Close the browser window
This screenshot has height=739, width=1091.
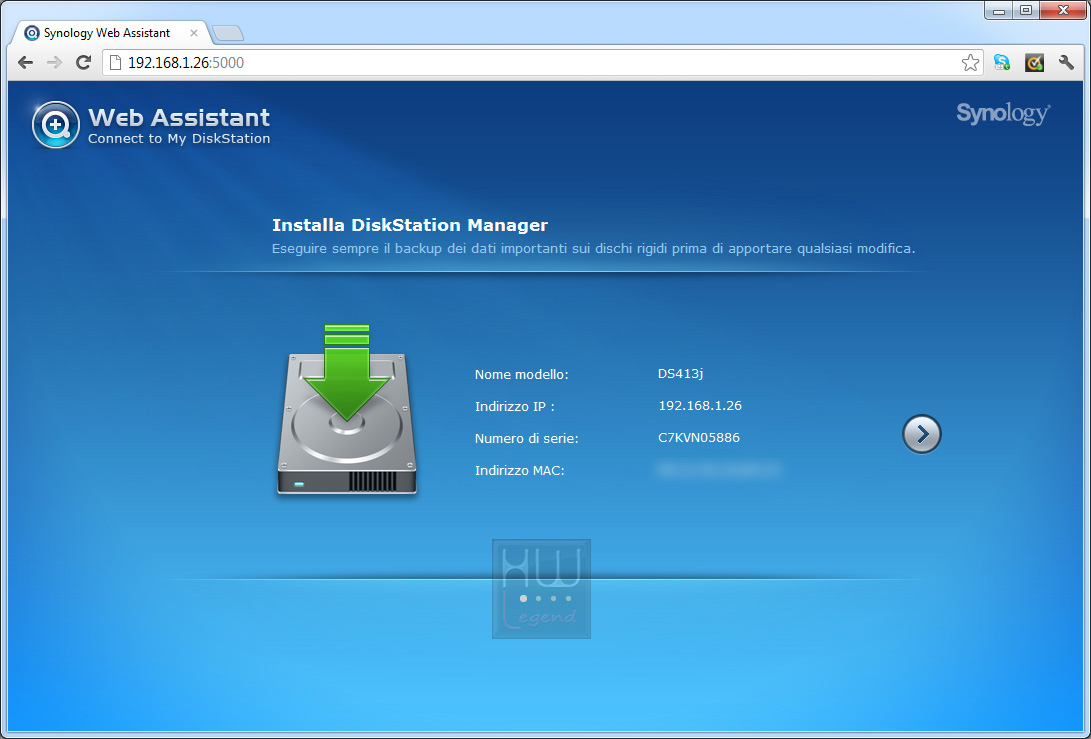click(x=1062, y=10)
